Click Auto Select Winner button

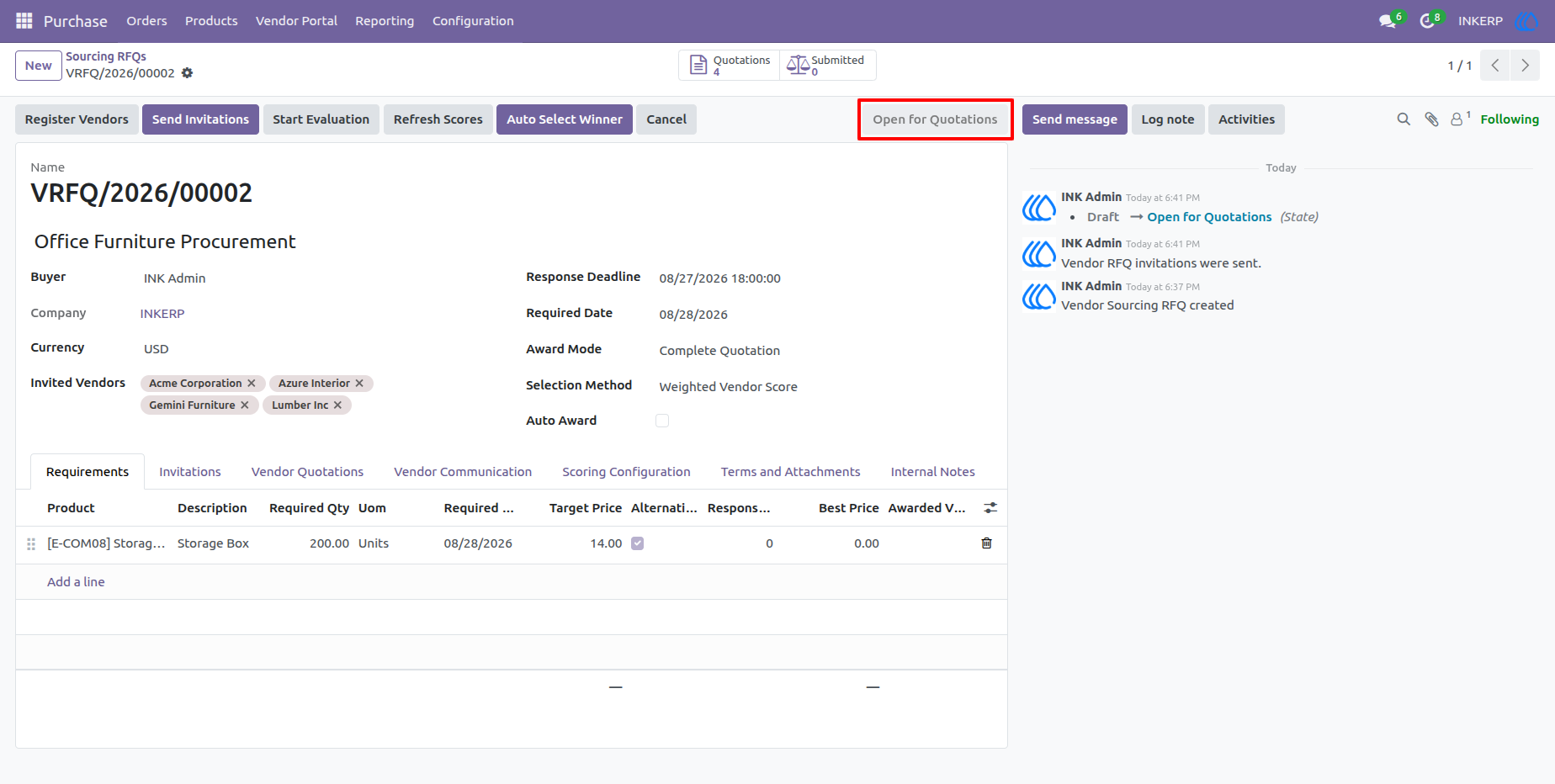565,119
